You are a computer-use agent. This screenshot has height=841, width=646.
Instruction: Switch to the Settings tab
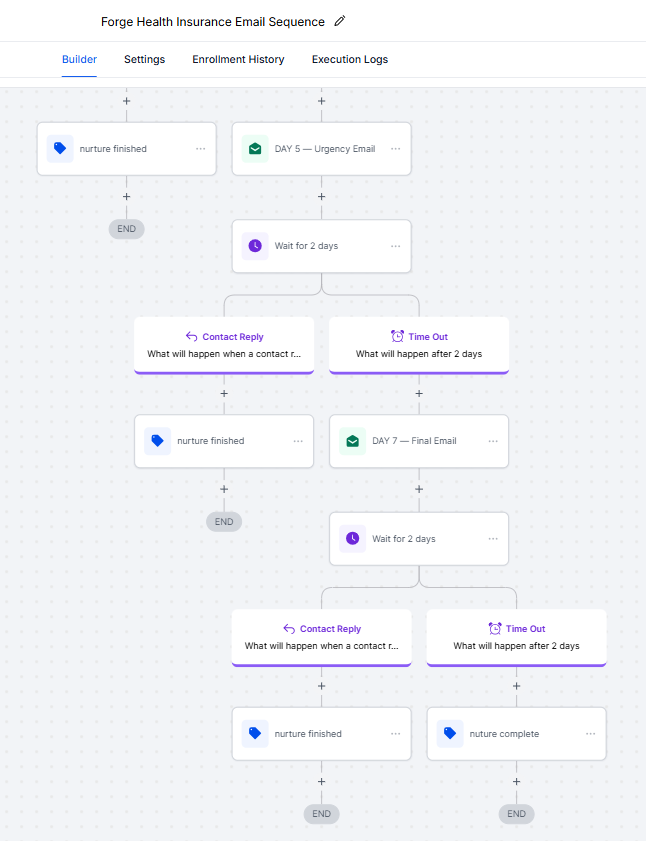144,60
